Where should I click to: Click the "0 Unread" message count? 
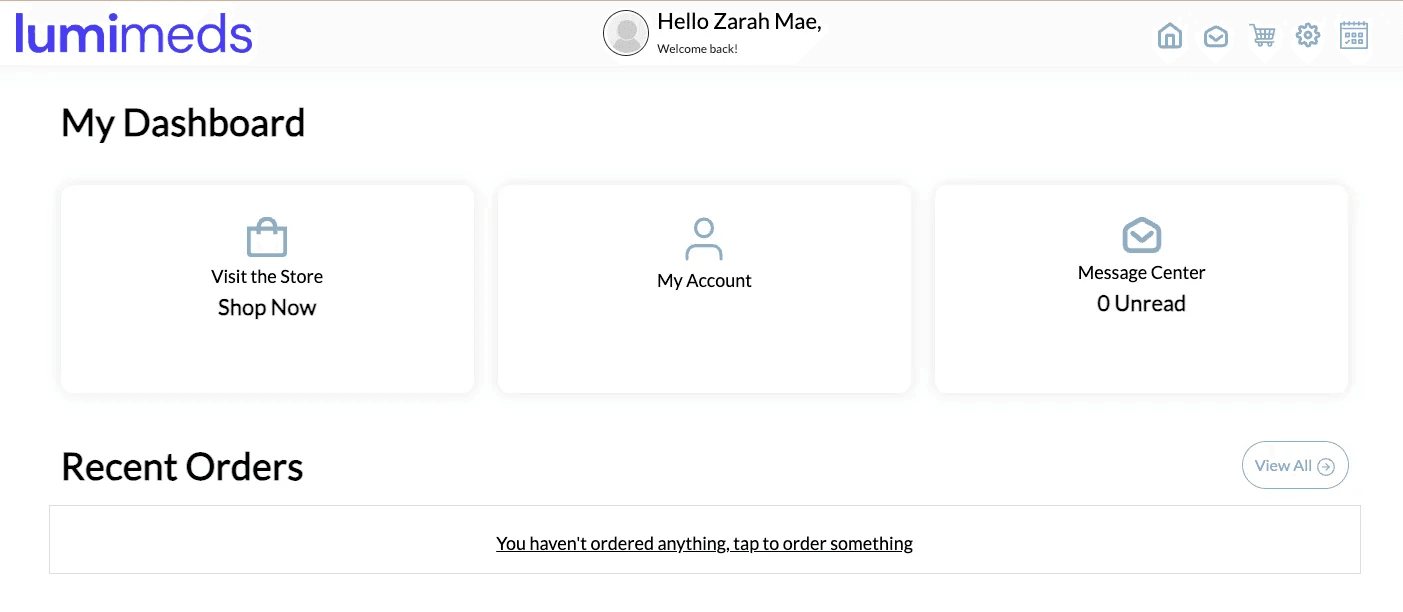point(1141,304)
